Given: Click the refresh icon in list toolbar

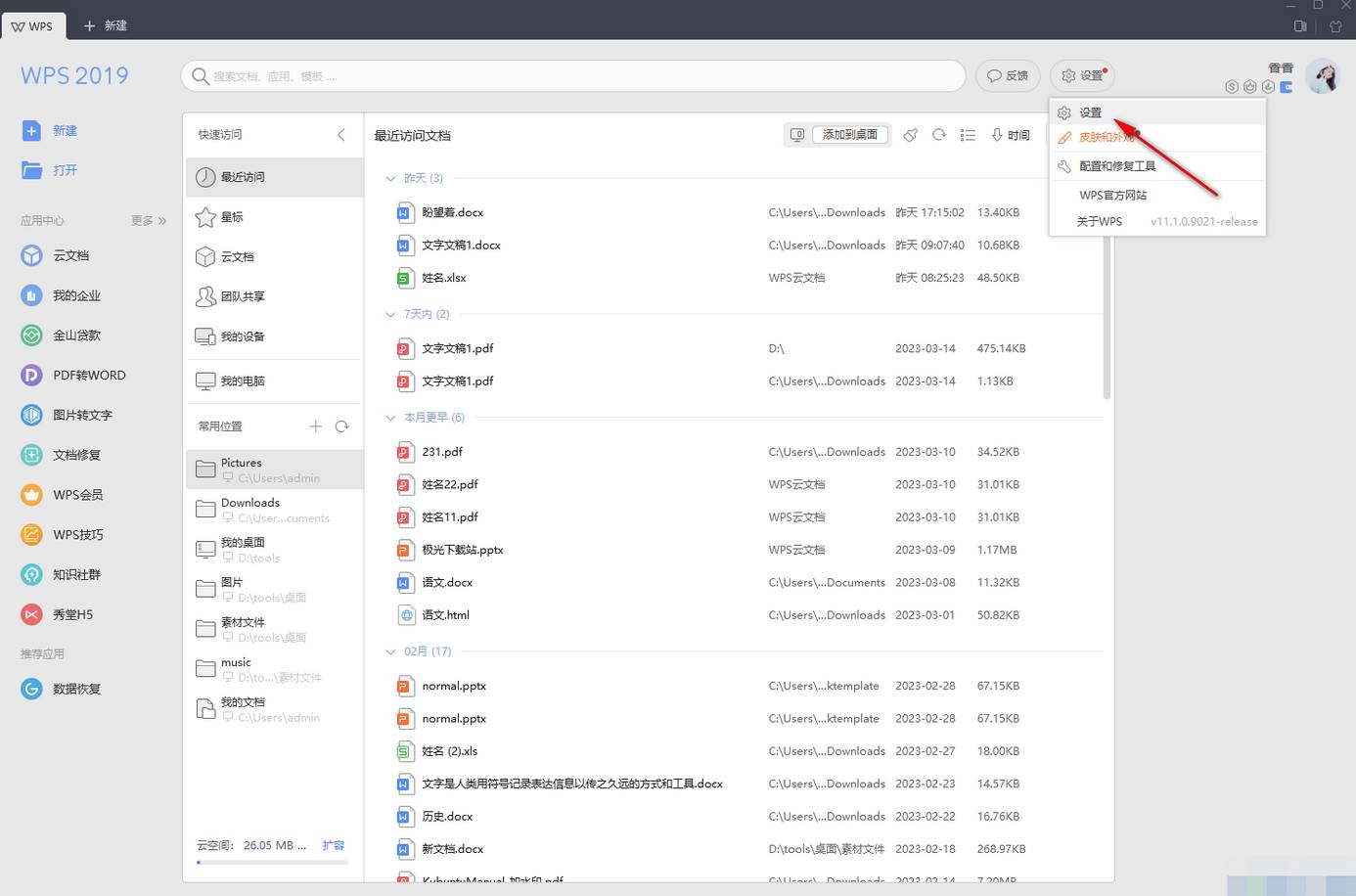Looking at the screenshot, I should click(939, 135).
